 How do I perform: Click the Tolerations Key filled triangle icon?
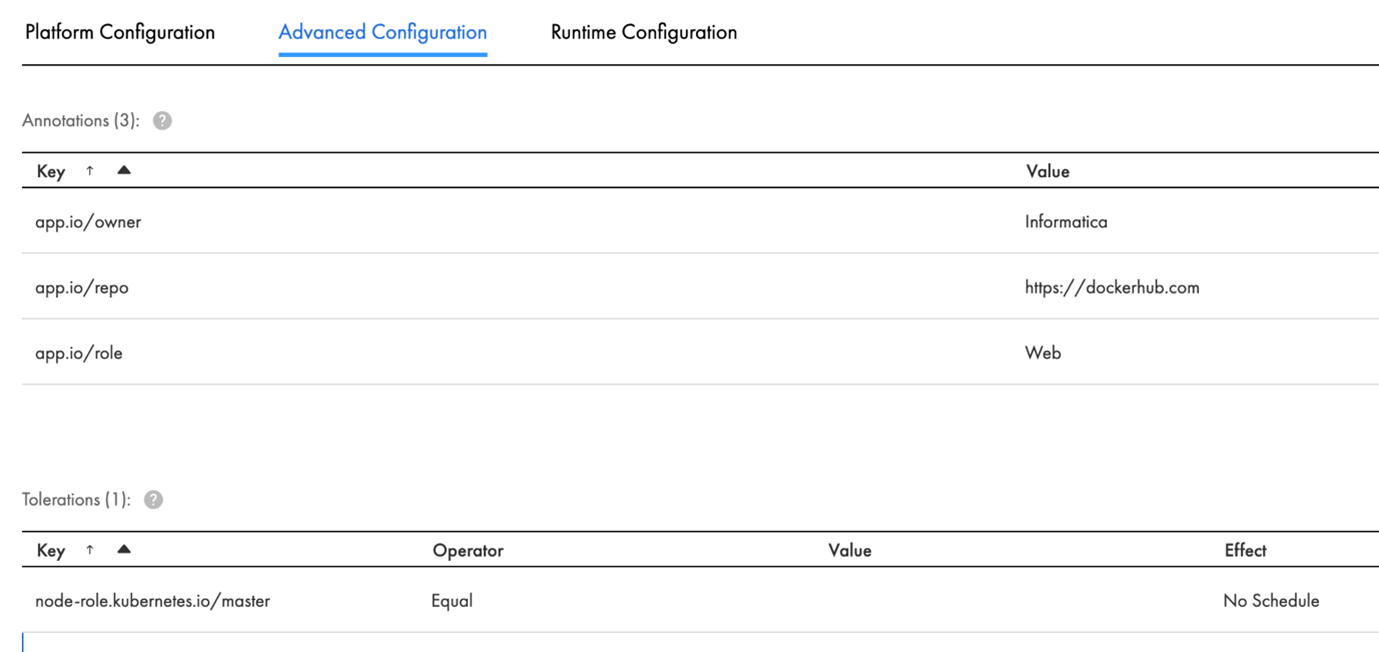pos(124,549)
